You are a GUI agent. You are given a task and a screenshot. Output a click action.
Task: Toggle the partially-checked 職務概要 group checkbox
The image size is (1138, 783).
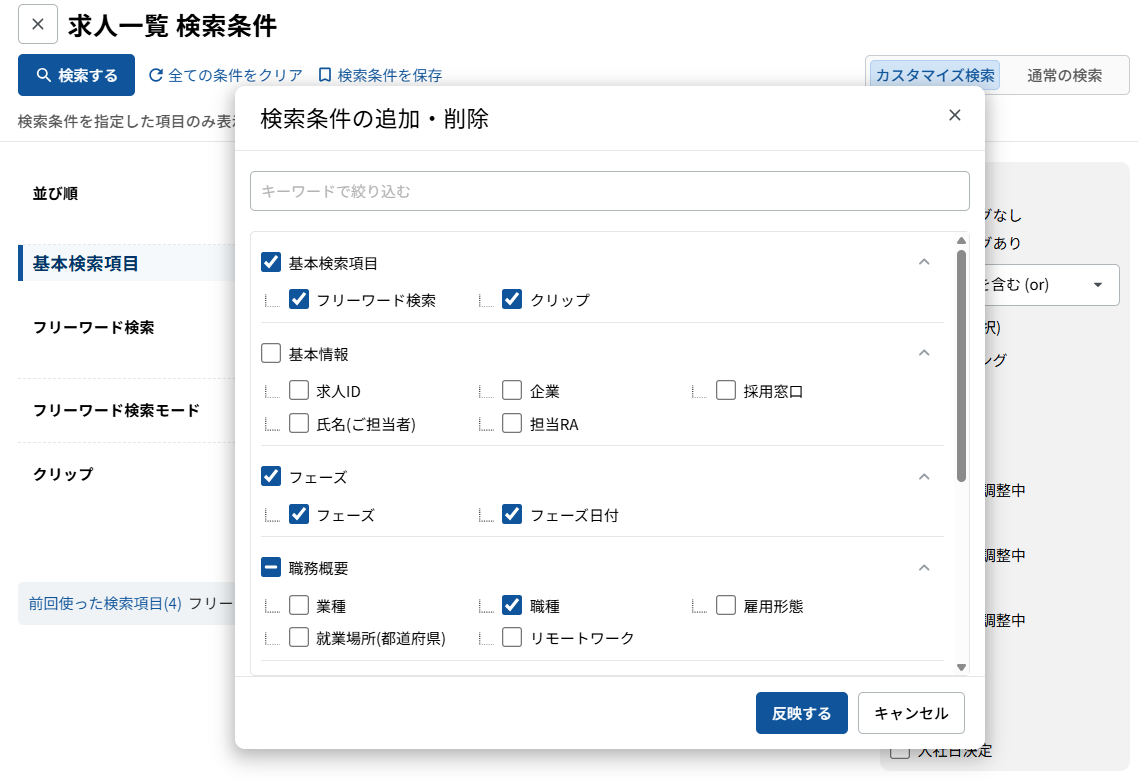tap(271, 568)
